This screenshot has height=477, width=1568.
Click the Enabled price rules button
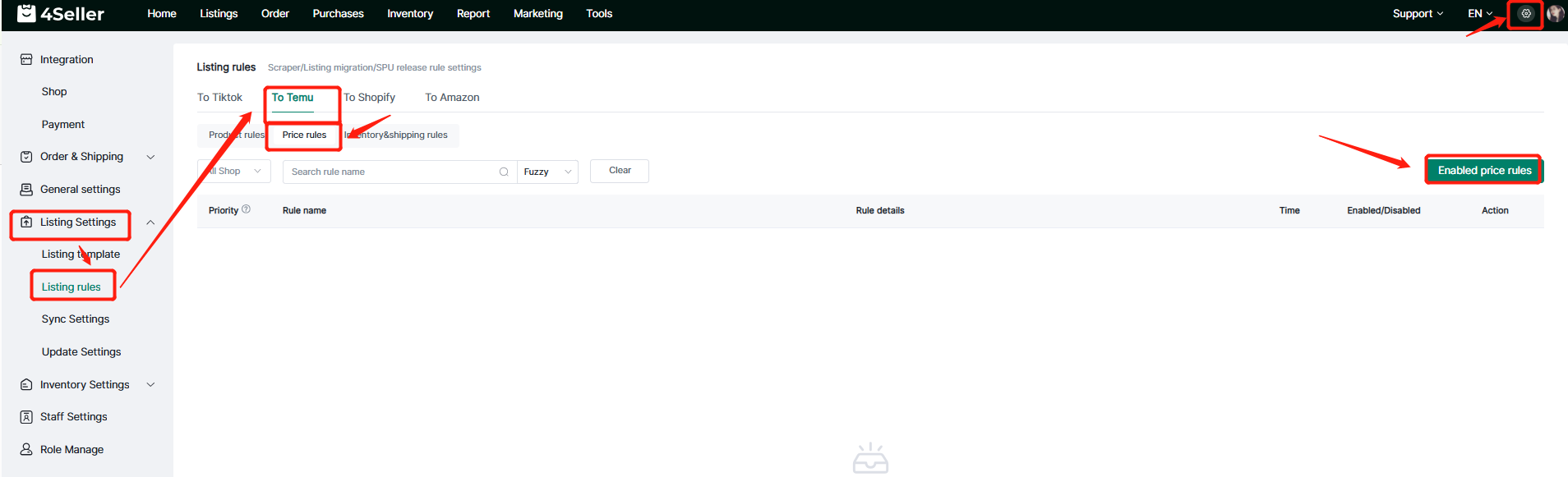1483,171
